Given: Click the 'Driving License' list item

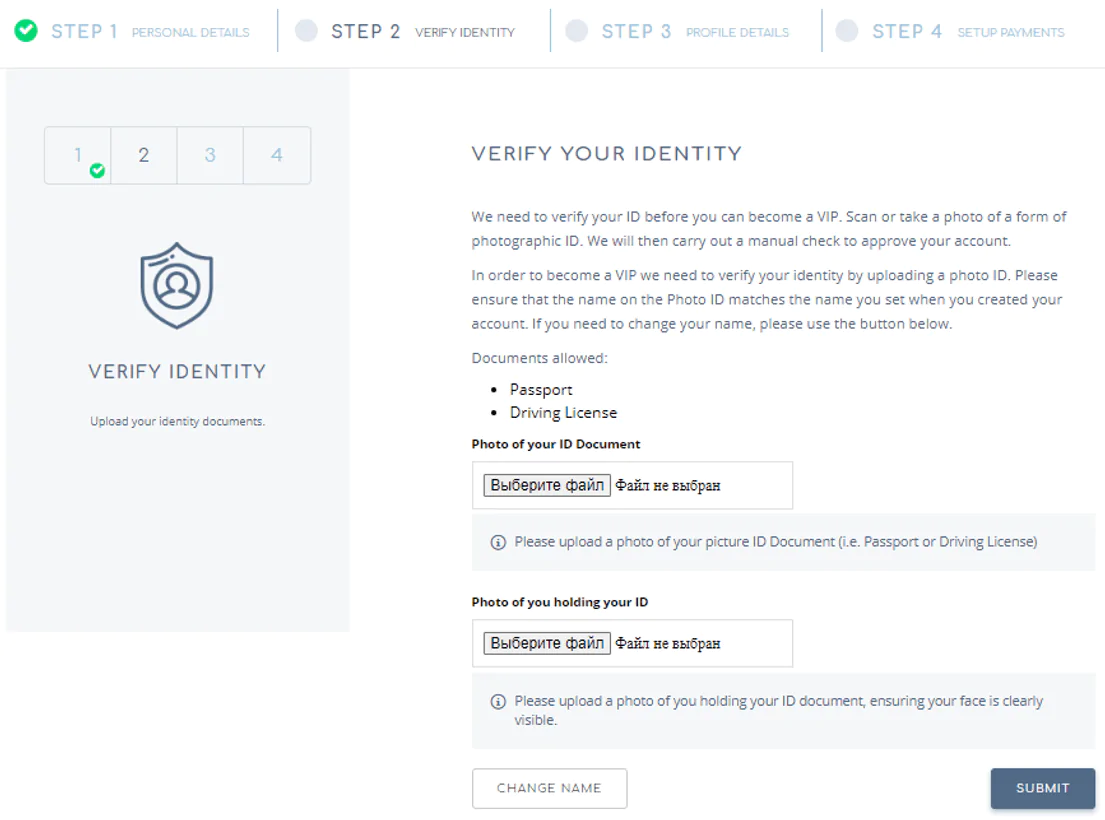Looking at the screenshot, I should point(564,413).
